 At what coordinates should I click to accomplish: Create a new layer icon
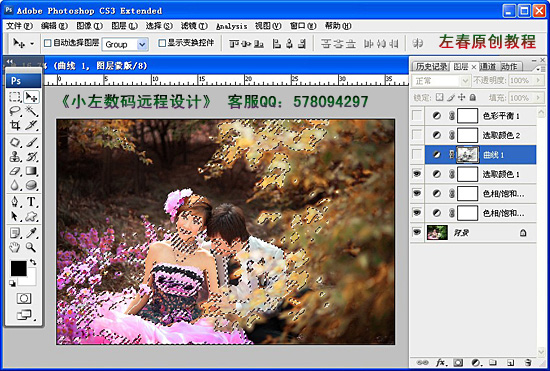coord(511,362)
